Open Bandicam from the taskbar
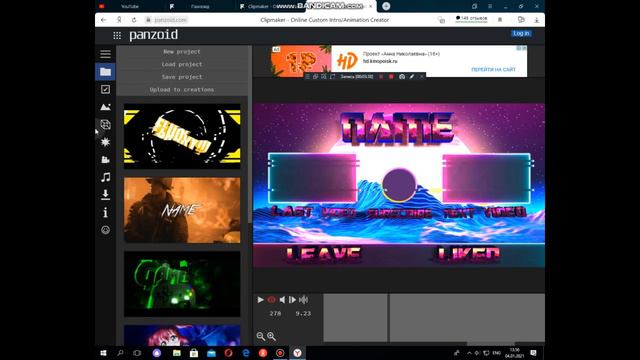This screenshot has width=640, height=360. [x=280, y=353]
